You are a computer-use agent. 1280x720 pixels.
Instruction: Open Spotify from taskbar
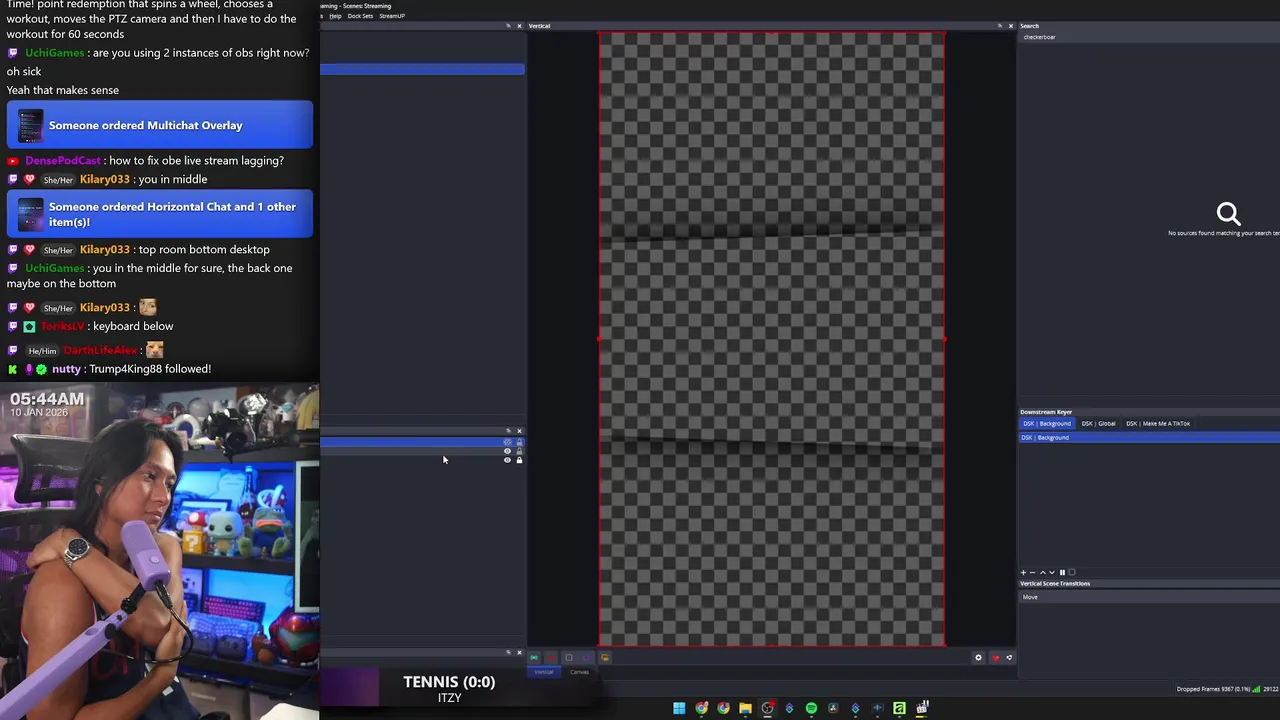pyautogui.click(x=811, y=708)
